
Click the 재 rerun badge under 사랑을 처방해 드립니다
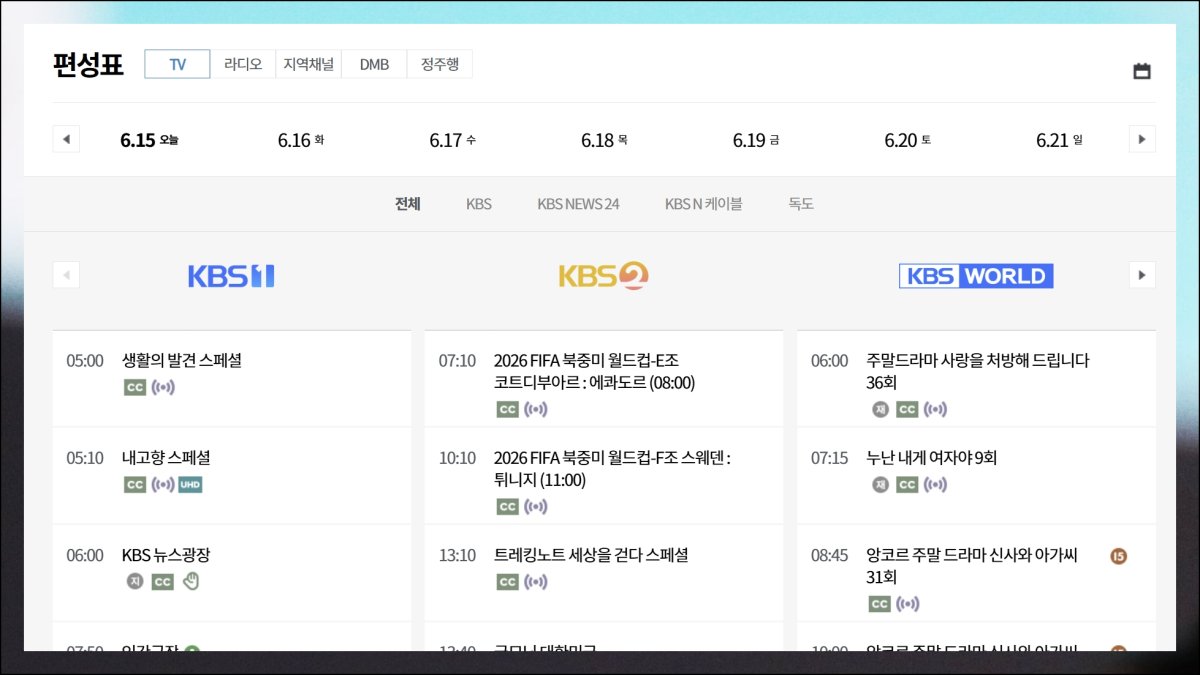tap(880, 409)
